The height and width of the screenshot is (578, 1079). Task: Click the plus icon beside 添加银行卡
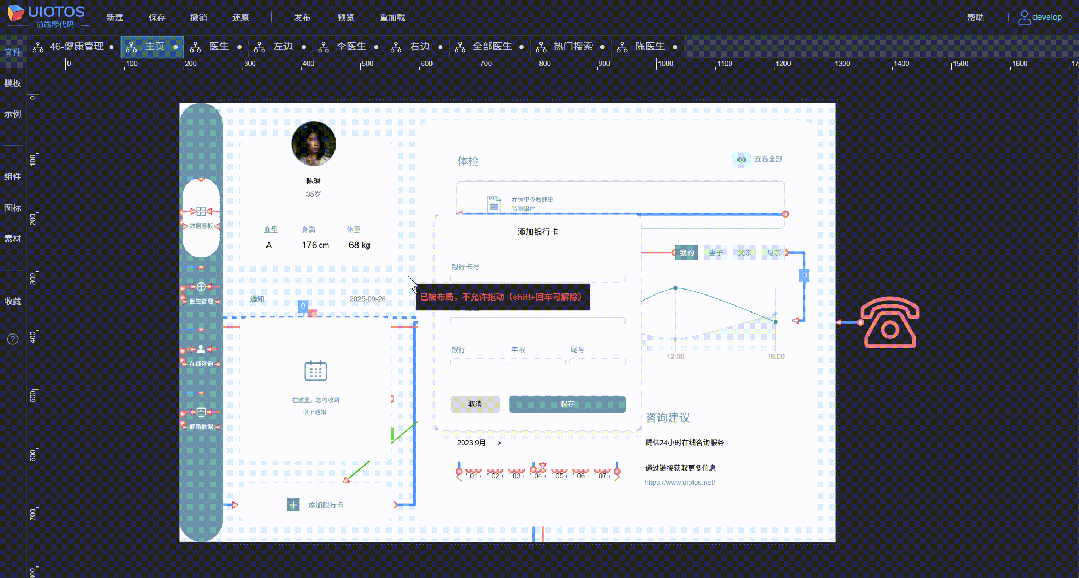point(293,505)
